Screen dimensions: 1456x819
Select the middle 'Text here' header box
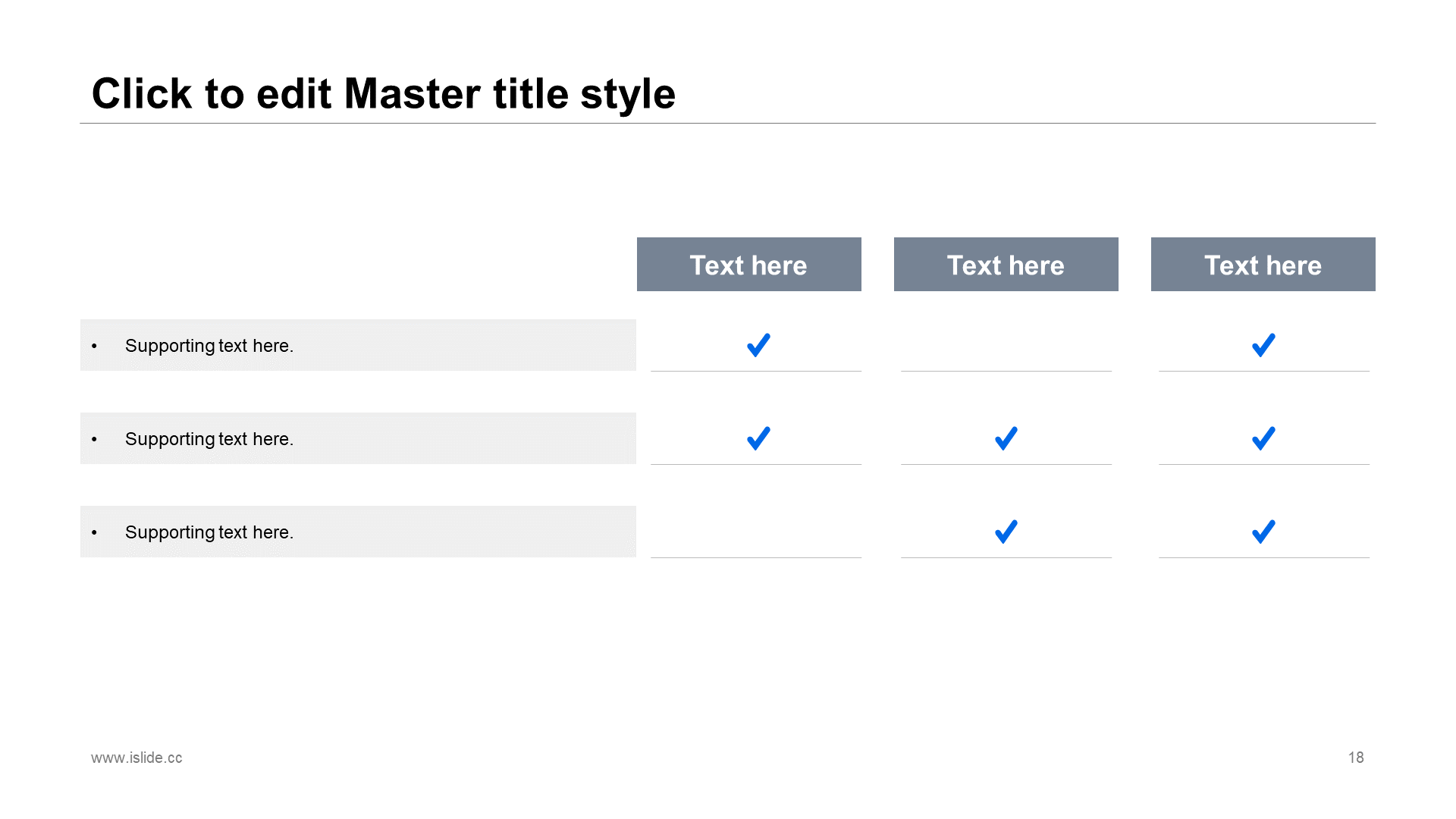pyautogui.click(x=1006, y=265)
